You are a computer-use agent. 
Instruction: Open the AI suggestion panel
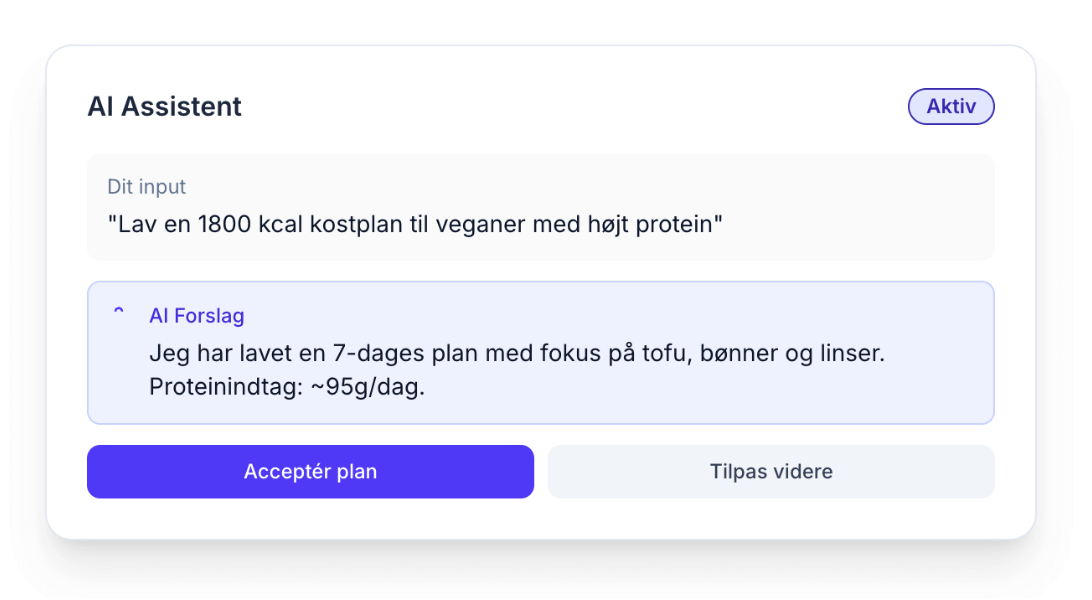click(x=541, y=352)
